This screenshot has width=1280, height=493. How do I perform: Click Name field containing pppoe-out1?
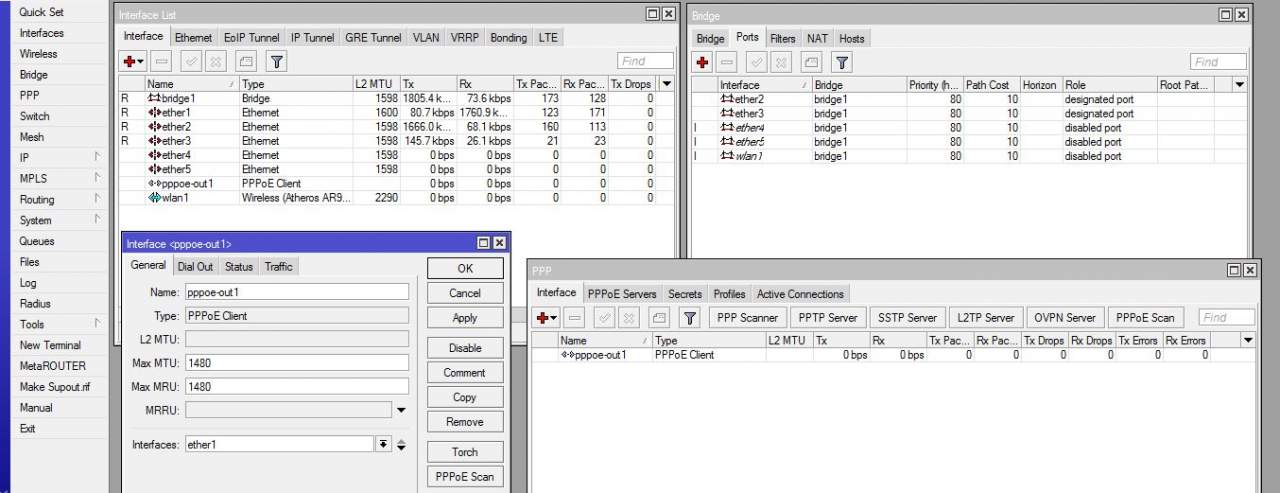coord(297,292)
